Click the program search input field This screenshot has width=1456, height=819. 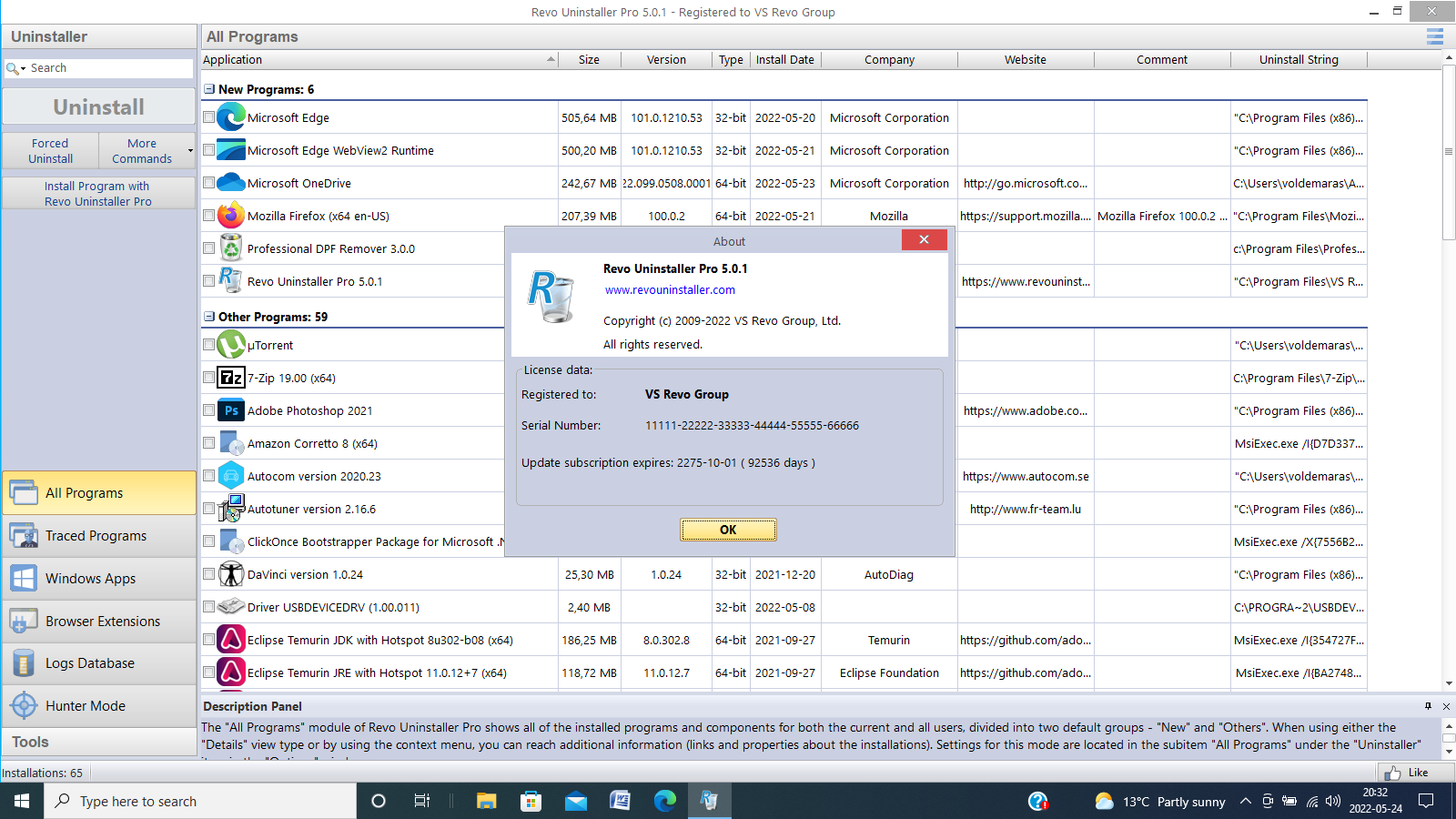109,68
